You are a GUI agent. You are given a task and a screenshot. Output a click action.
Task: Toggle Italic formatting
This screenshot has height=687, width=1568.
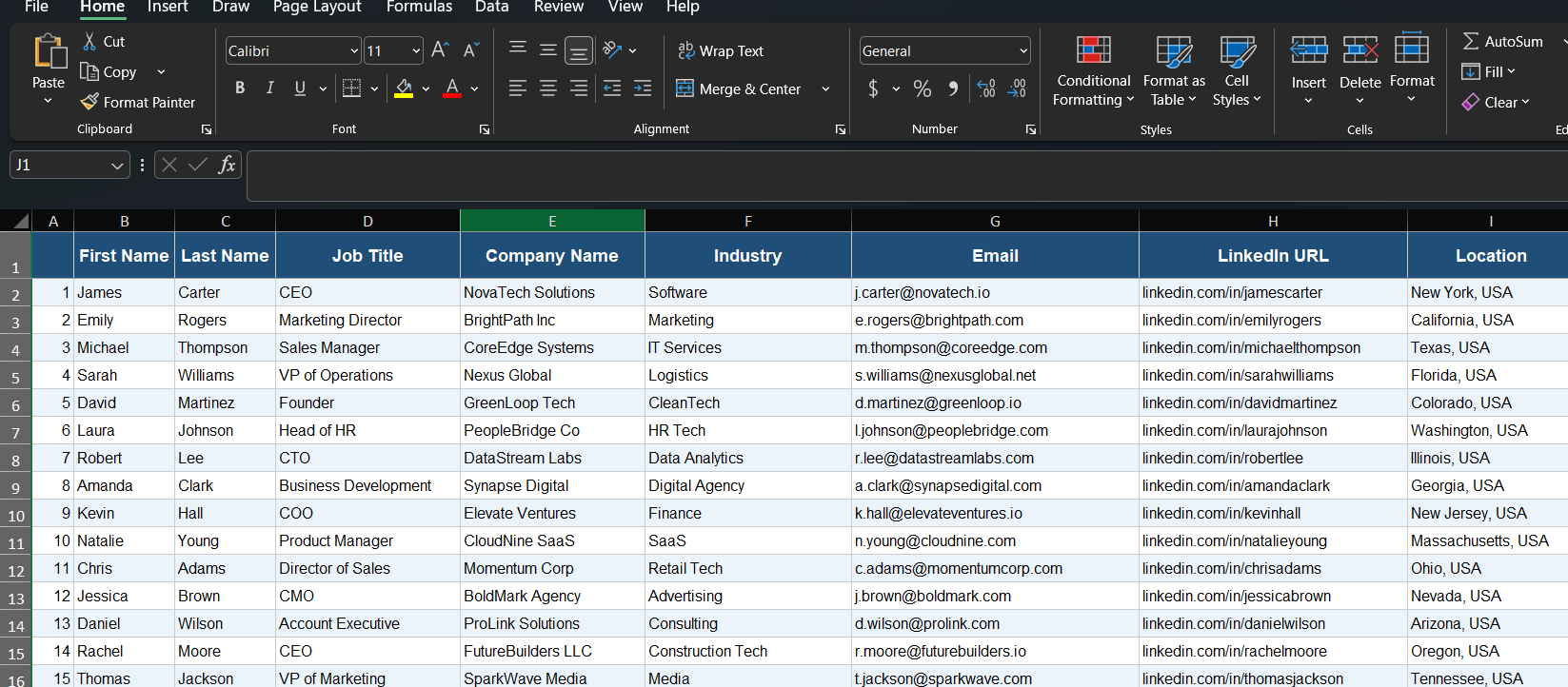tap(270, 88)
